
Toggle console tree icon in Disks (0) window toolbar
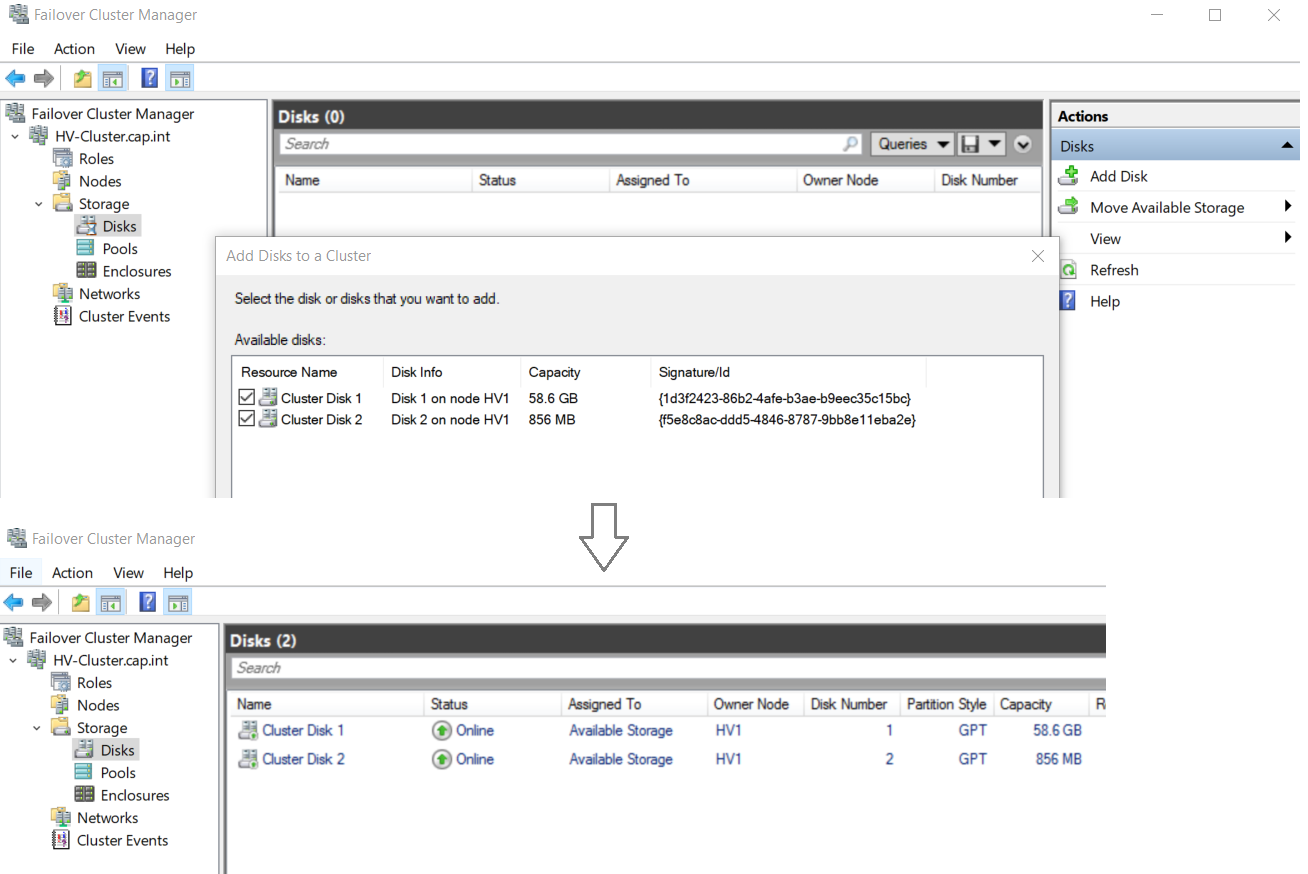click(112, 78)
